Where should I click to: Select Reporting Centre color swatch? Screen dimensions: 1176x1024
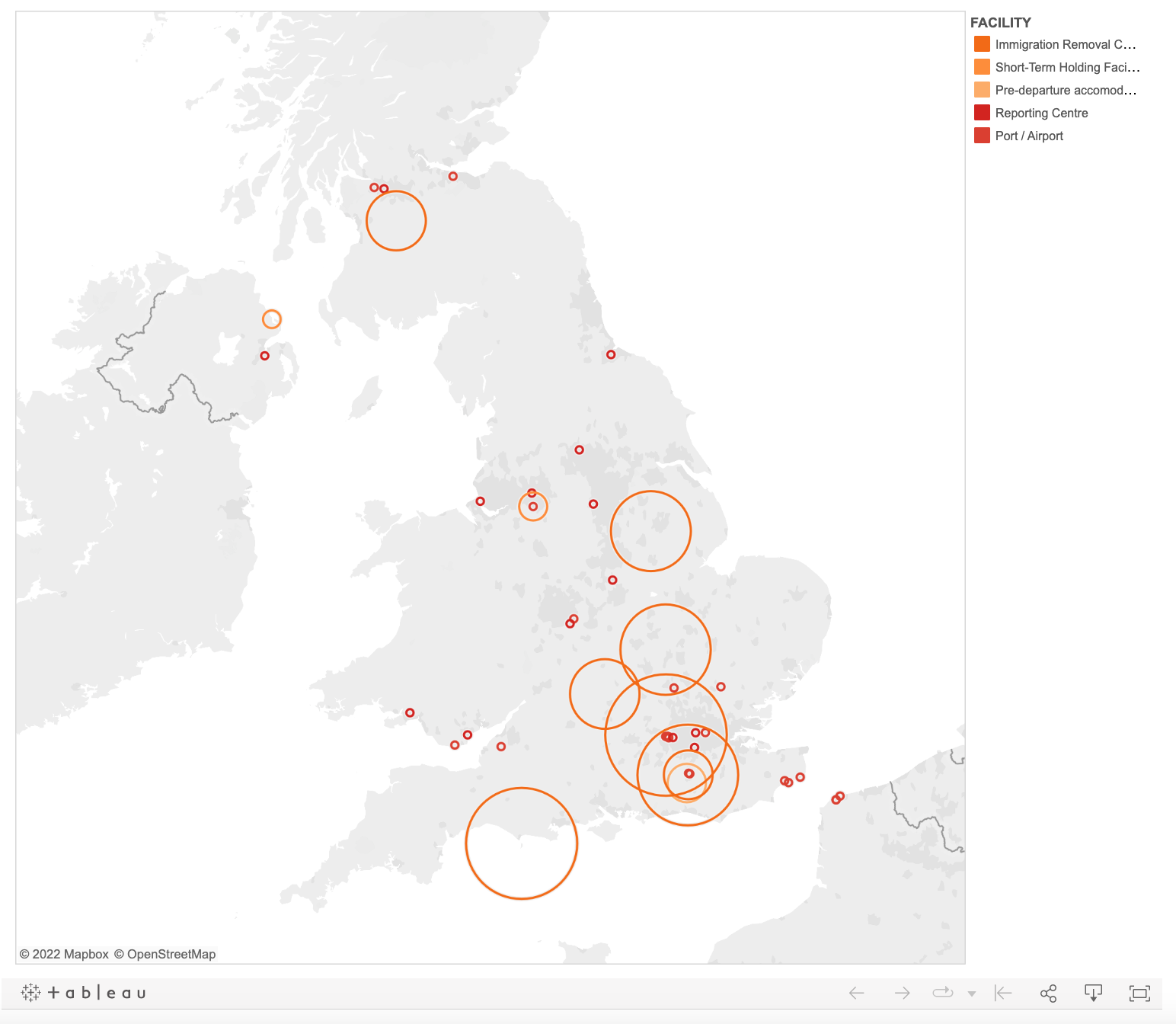(x=982, y=113)
